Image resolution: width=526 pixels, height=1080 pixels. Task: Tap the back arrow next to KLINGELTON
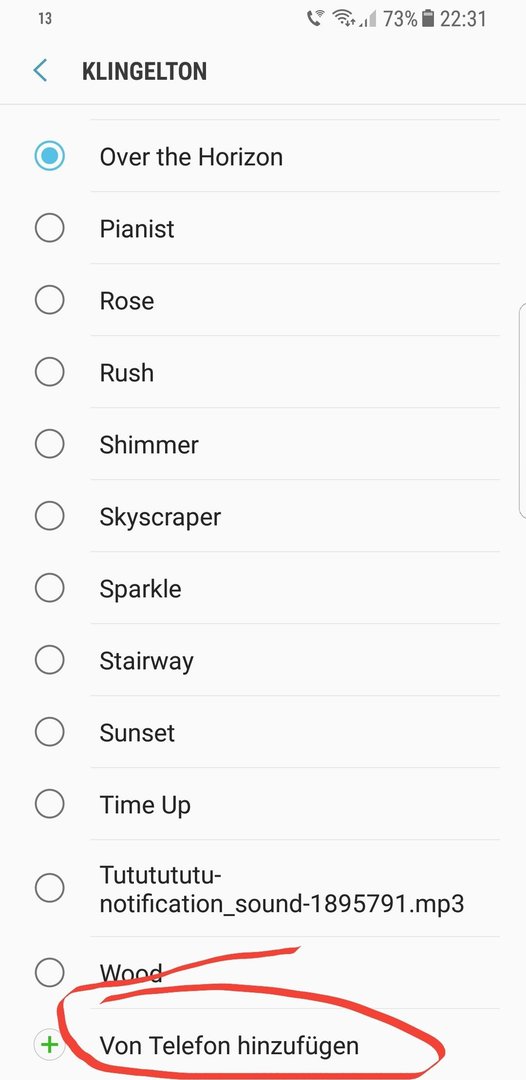coord(41,71)
